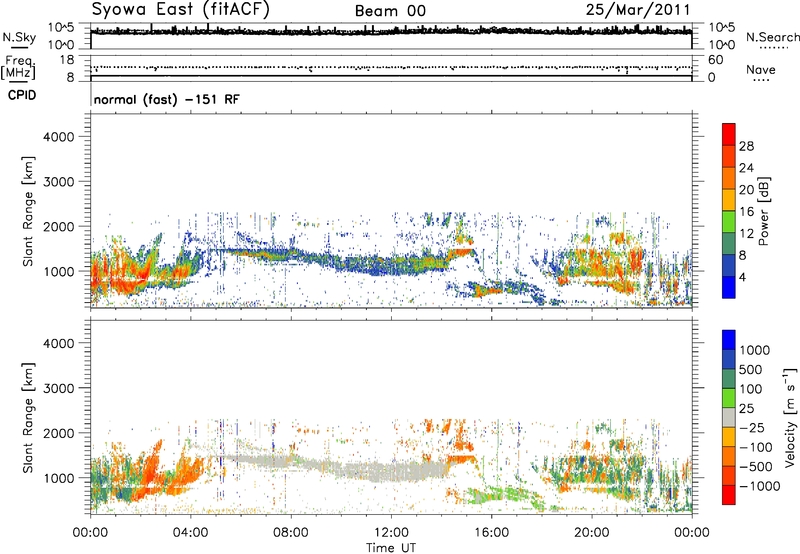Click the '2000' tick on power panel
Image resolution: width=800 pixels, height=554 pixels.
(58, 226)
